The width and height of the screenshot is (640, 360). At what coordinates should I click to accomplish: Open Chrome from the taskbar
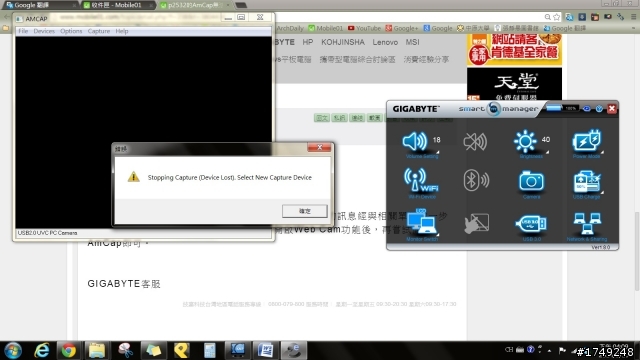click(69, 351)
